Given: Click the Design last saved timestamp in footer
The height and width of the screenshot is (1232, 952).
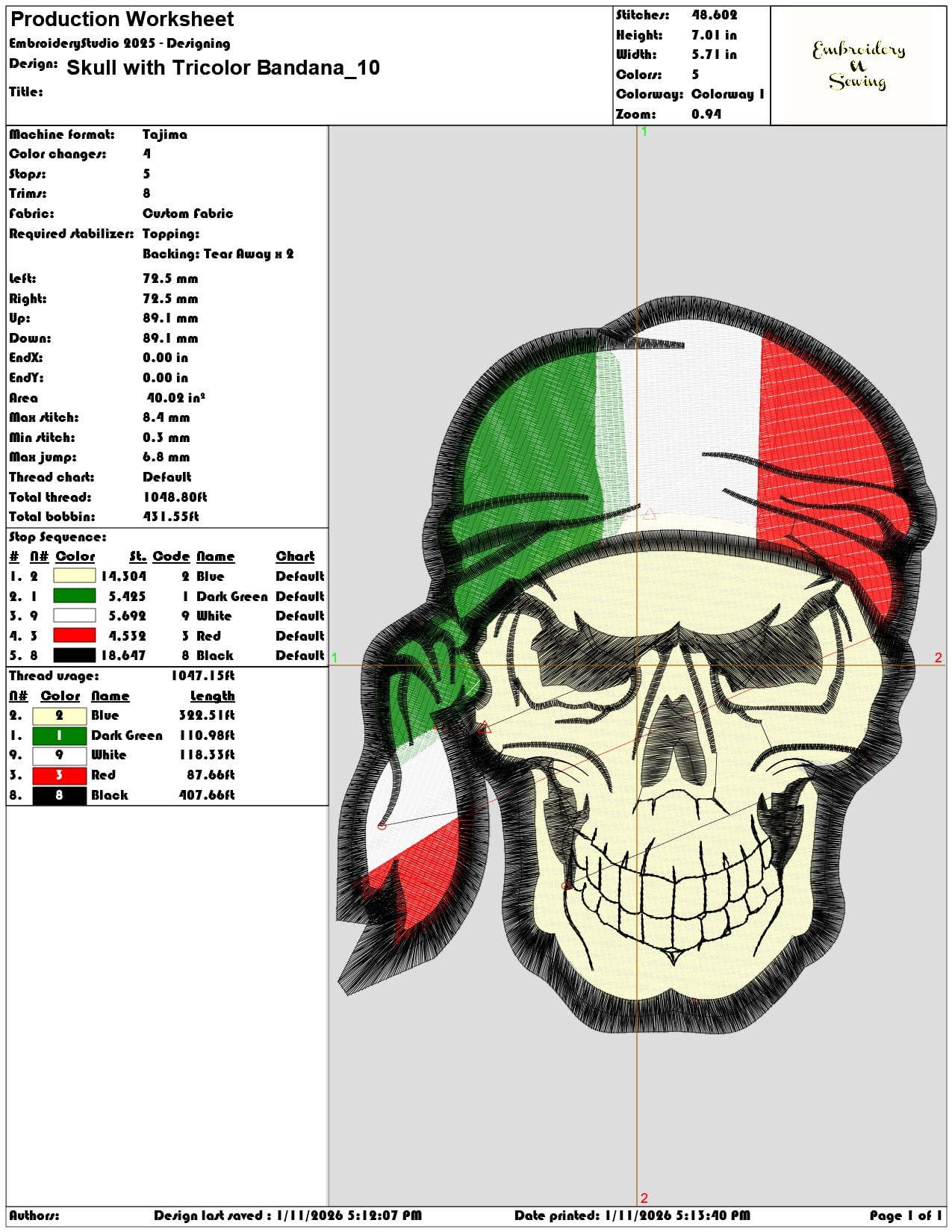Looking at the screenshot, I should pyautogui.click(x=287, y=1216).
